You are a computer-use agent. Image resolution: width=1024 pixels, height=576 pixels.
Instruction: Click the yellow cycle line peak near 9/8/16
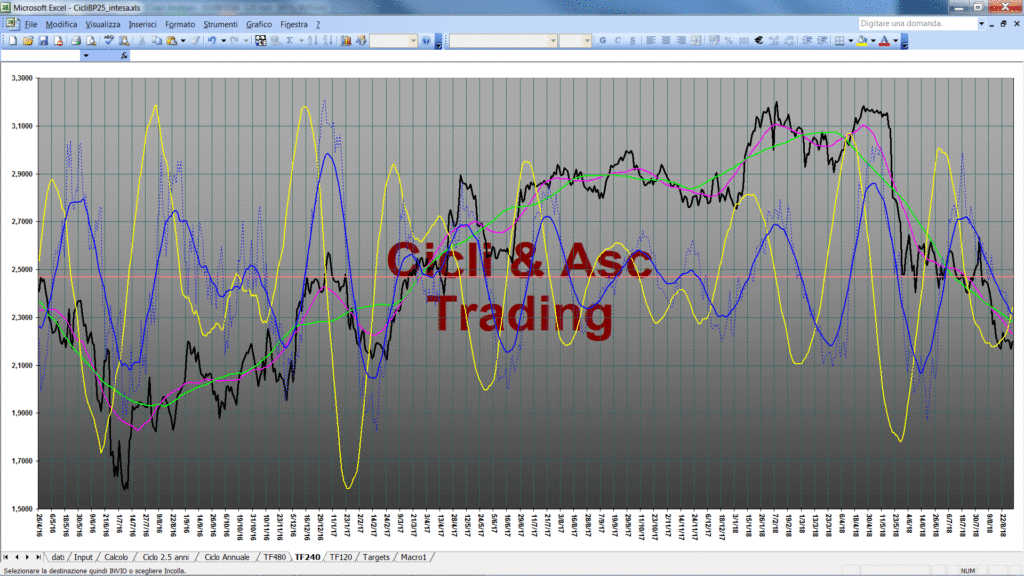click(155, 106)
